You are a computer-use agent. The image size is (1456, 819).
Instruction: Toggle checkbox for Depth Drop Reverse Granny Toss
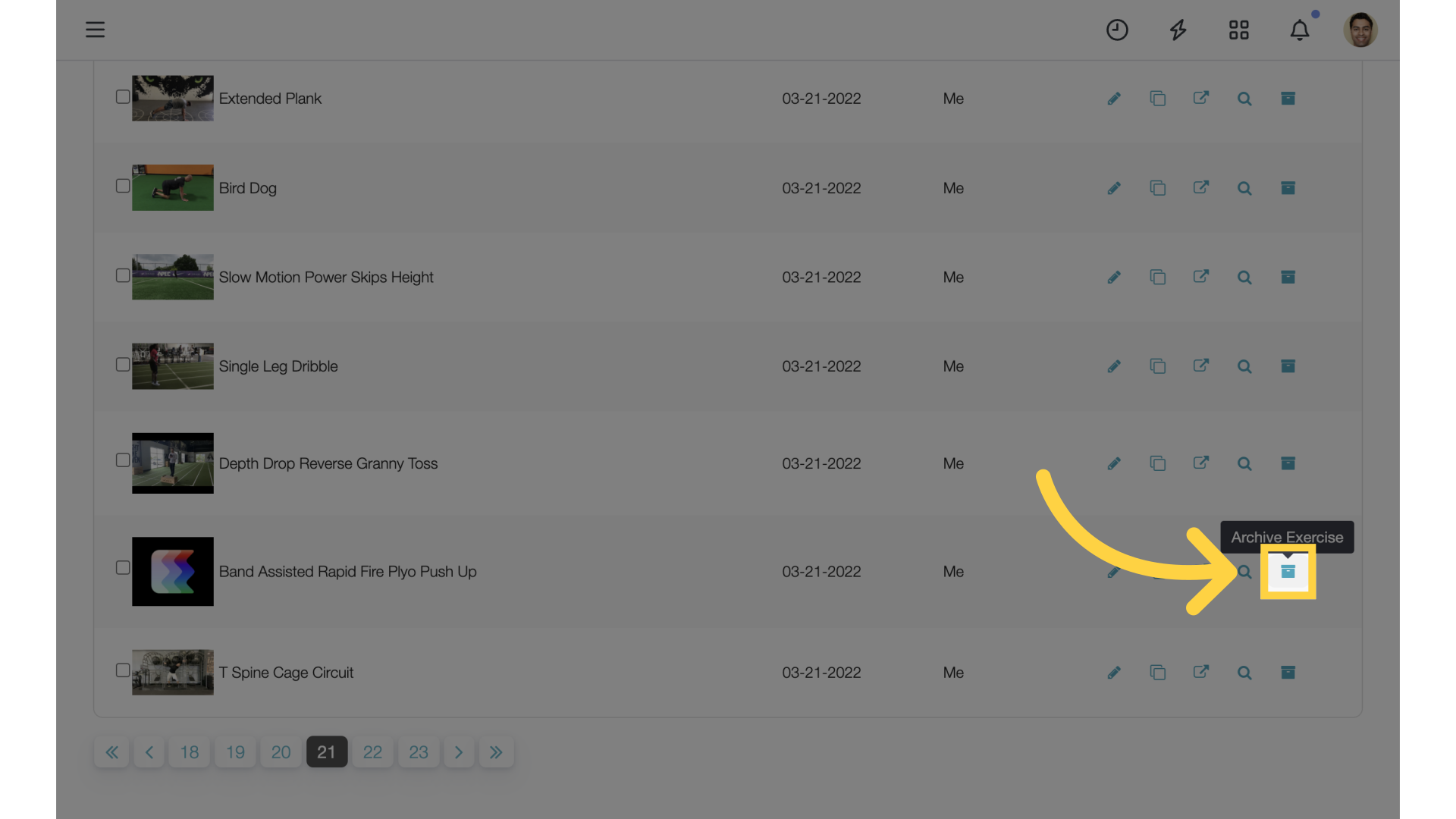(122, 462)
